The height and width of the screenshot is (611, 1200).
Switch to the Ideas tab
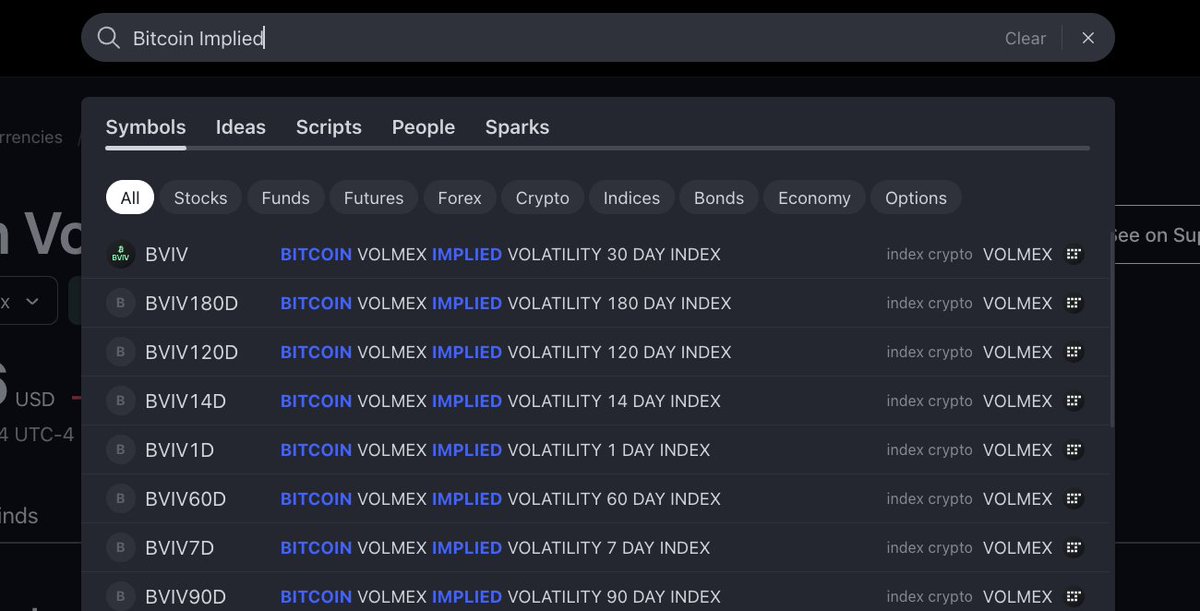click(x=241, y=127)
